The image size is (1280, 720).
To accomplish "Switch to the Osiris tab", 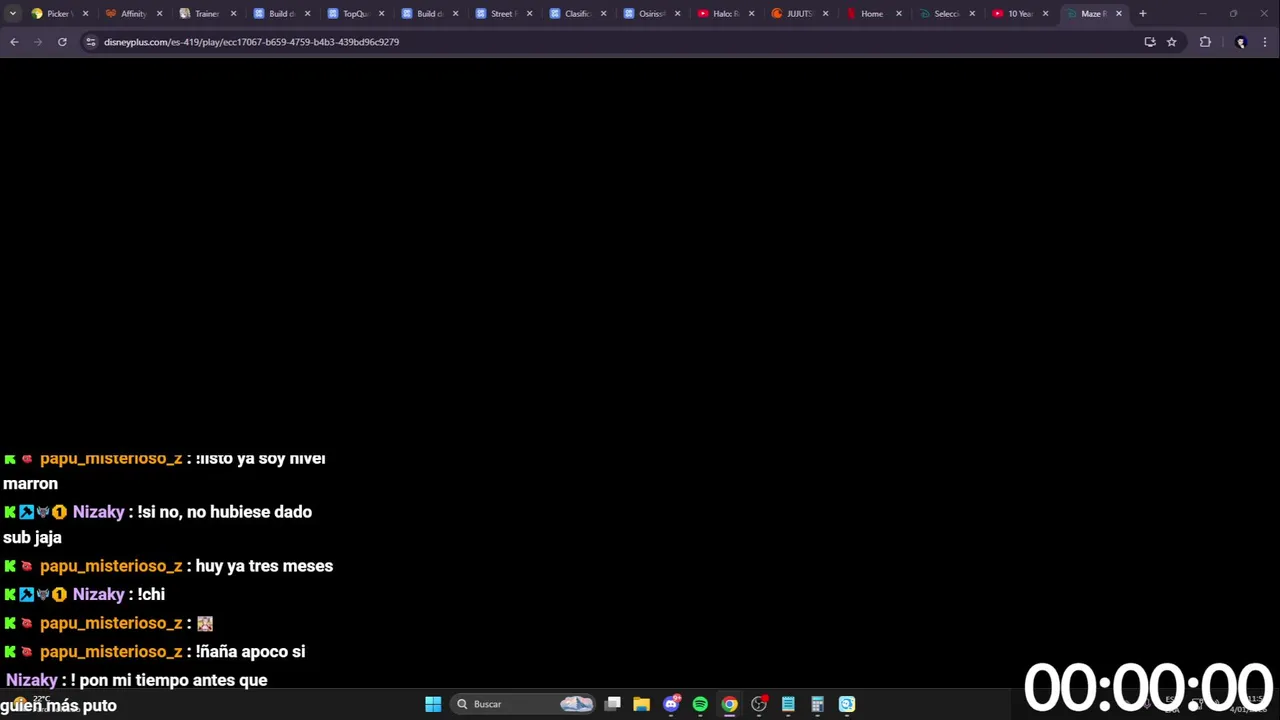I will 650,14.
